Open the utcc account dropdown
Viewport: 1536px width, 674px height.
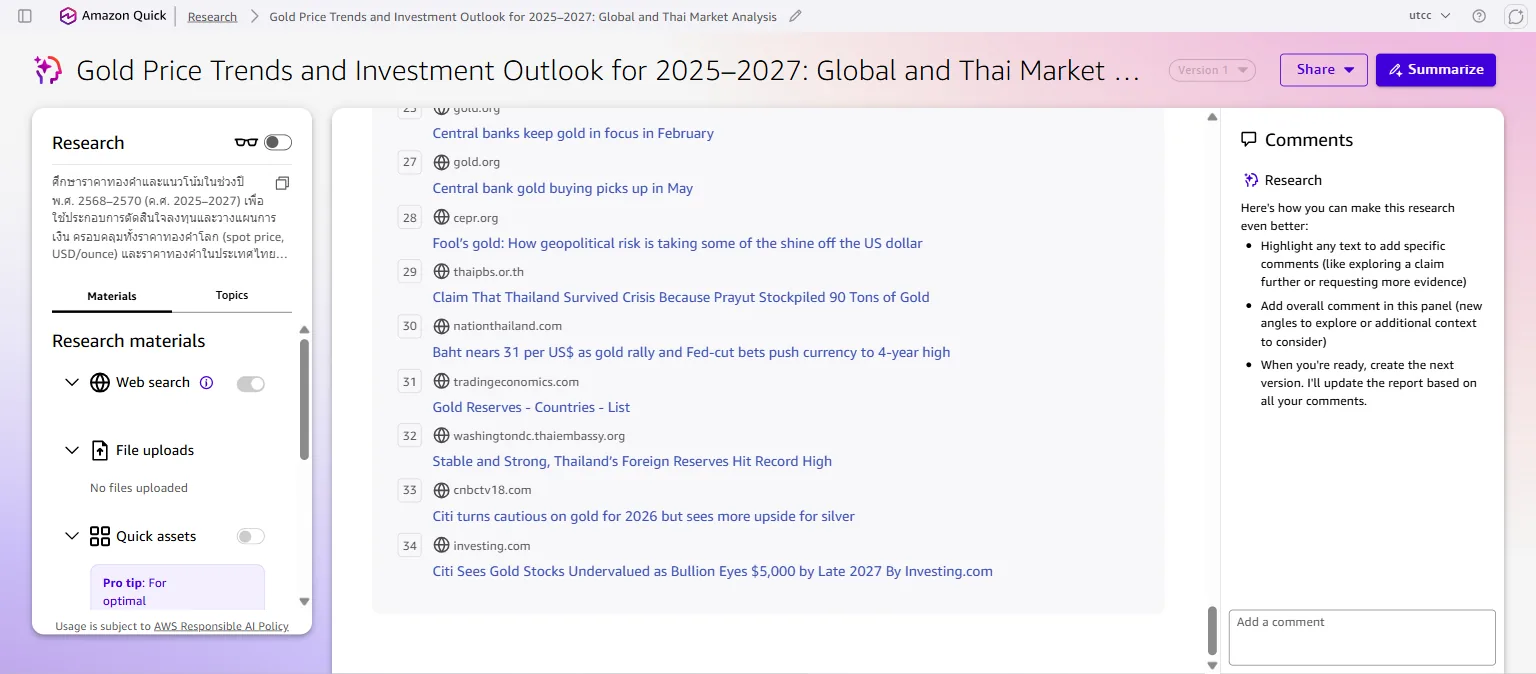(x=1429, y=16)
